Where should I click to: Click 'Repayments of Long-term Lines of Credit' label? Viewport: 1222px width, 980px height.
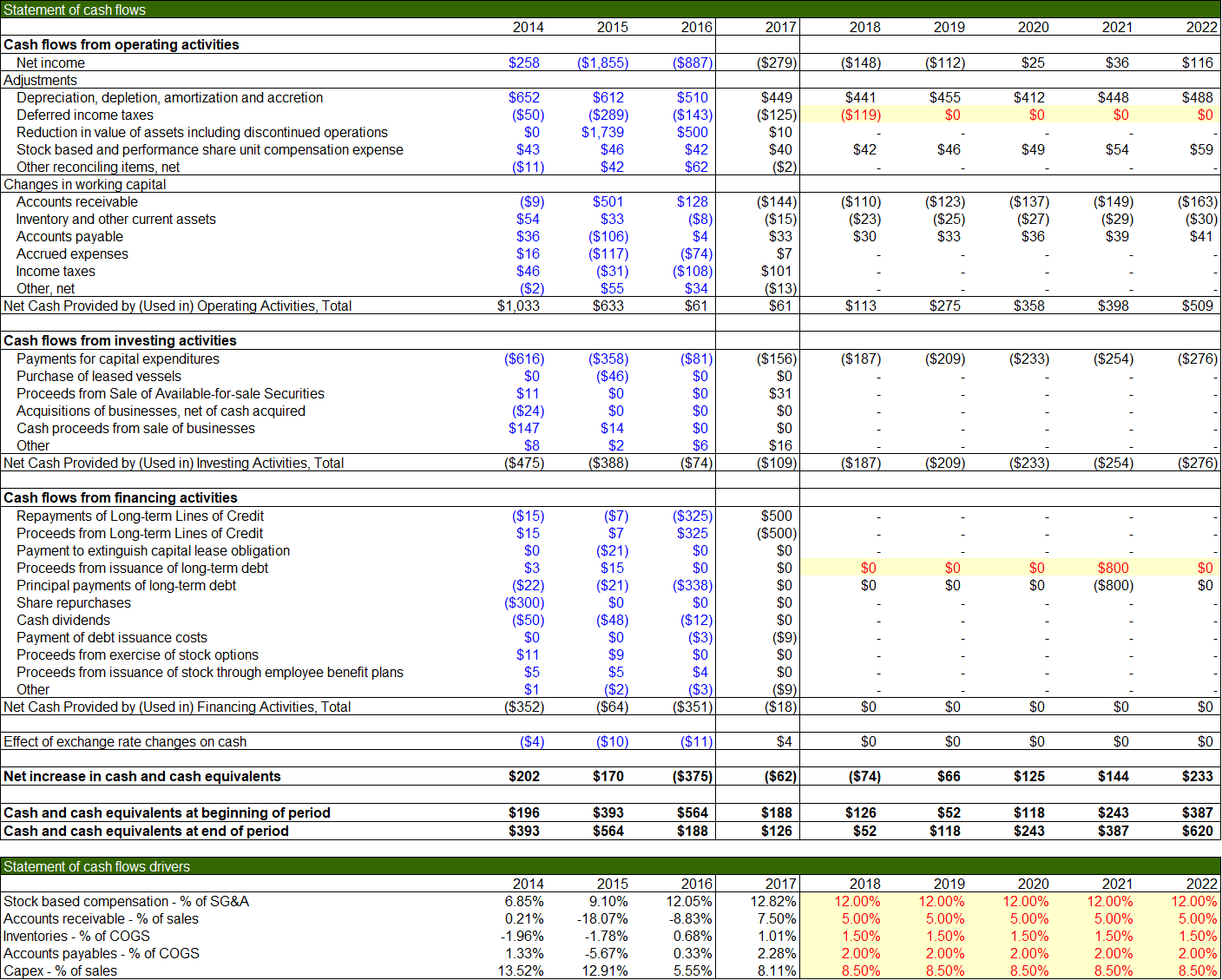pyautogui.click(x=140, y=516)
